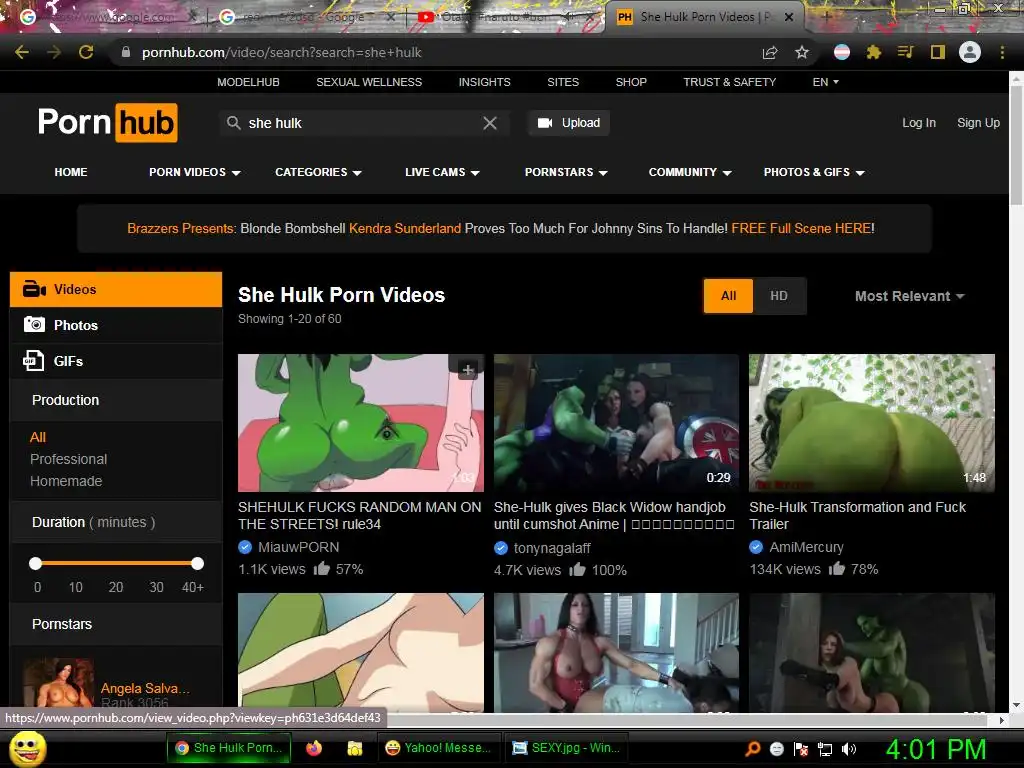Image resolution: width=1024 pixels, height=768 pixels.
Task: Click the Log In link
Action: (918, 123)
